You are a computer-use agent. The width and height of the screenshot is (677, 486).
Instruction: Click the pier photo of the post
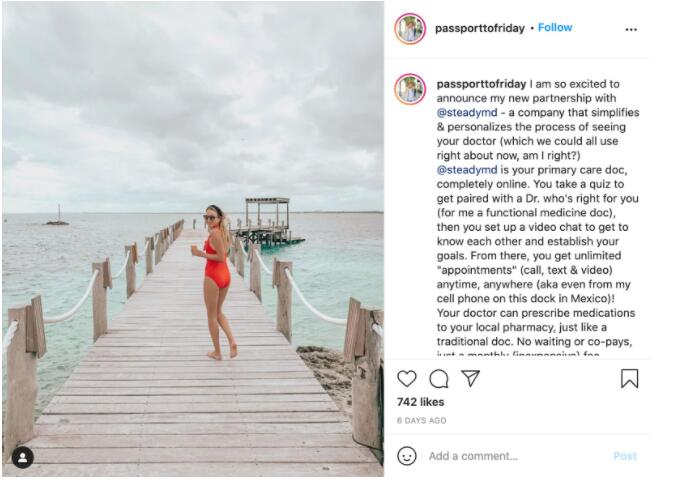pyautogui.click(x=192, y=238)
